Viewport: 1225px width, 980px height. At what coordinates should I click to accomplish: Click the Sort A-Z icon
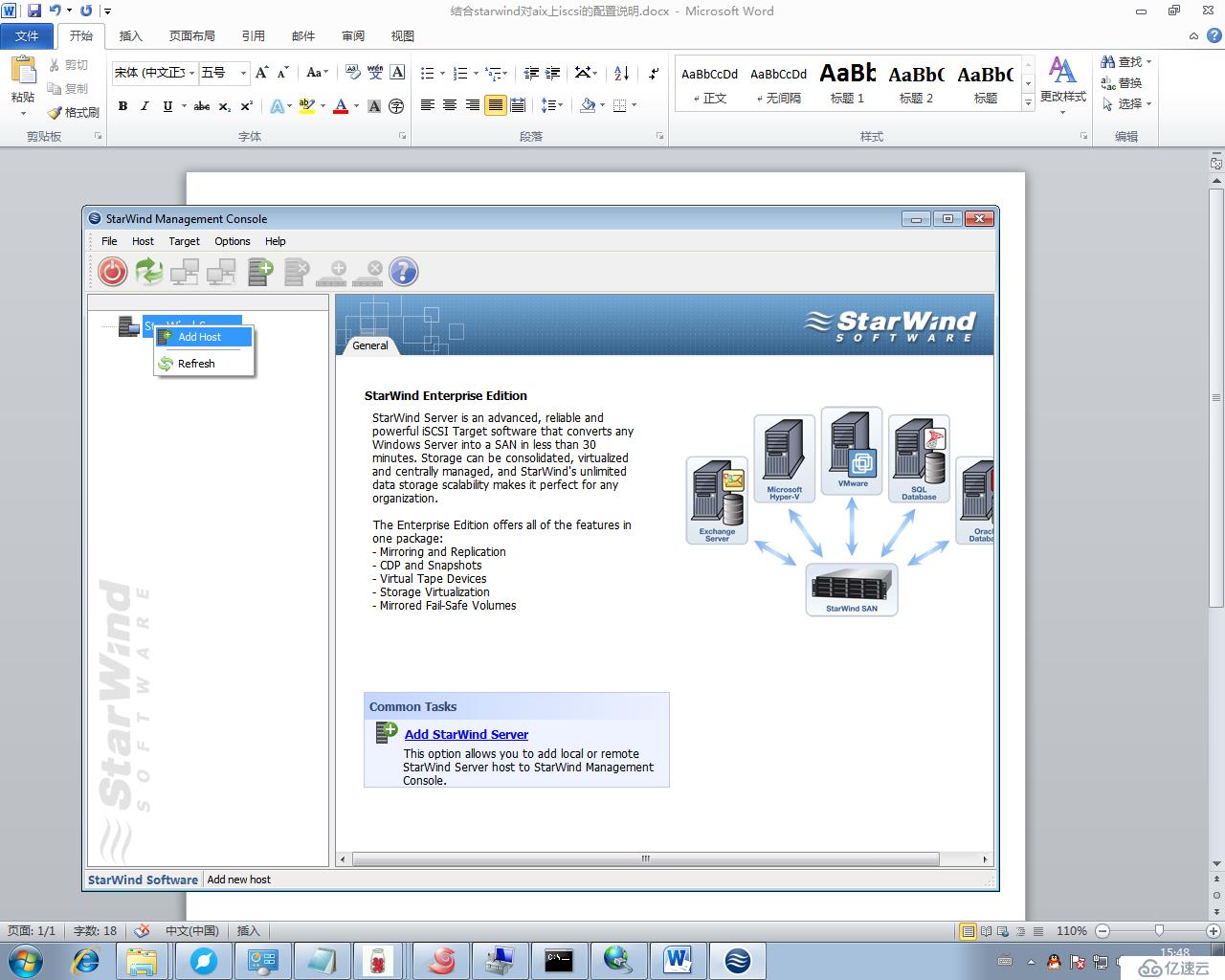point(621,73)
